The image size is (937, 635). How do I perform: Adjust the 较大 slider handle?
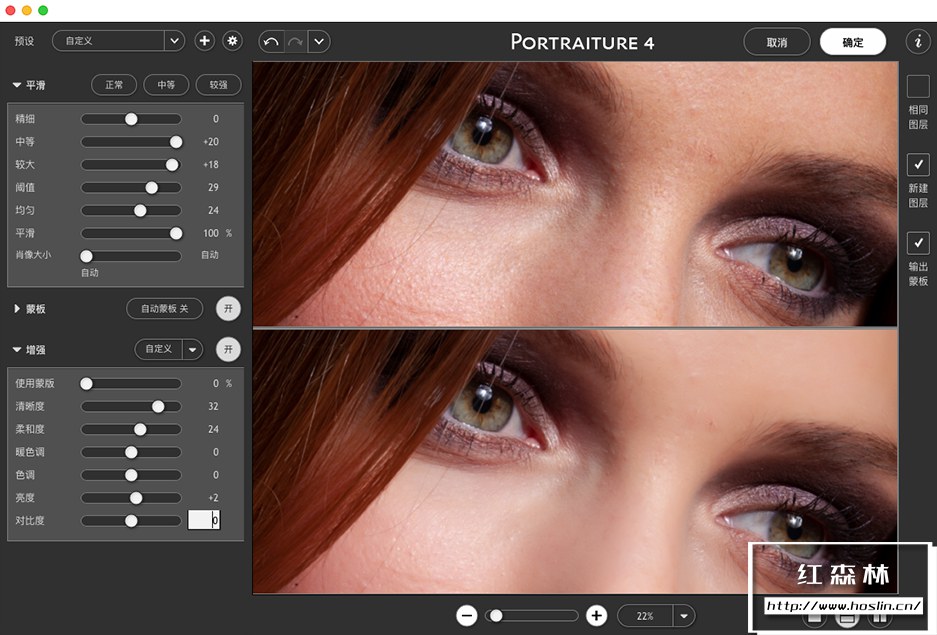point(172,164)
